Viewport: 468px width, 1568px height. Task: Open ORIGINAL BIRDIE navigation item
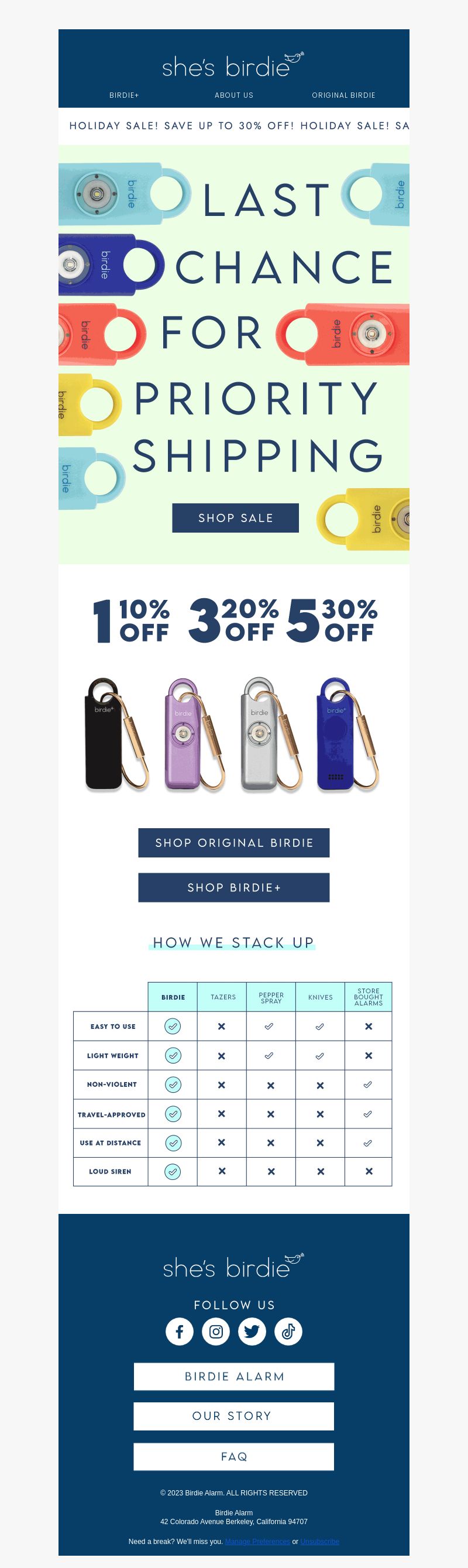tap(343, 95)
